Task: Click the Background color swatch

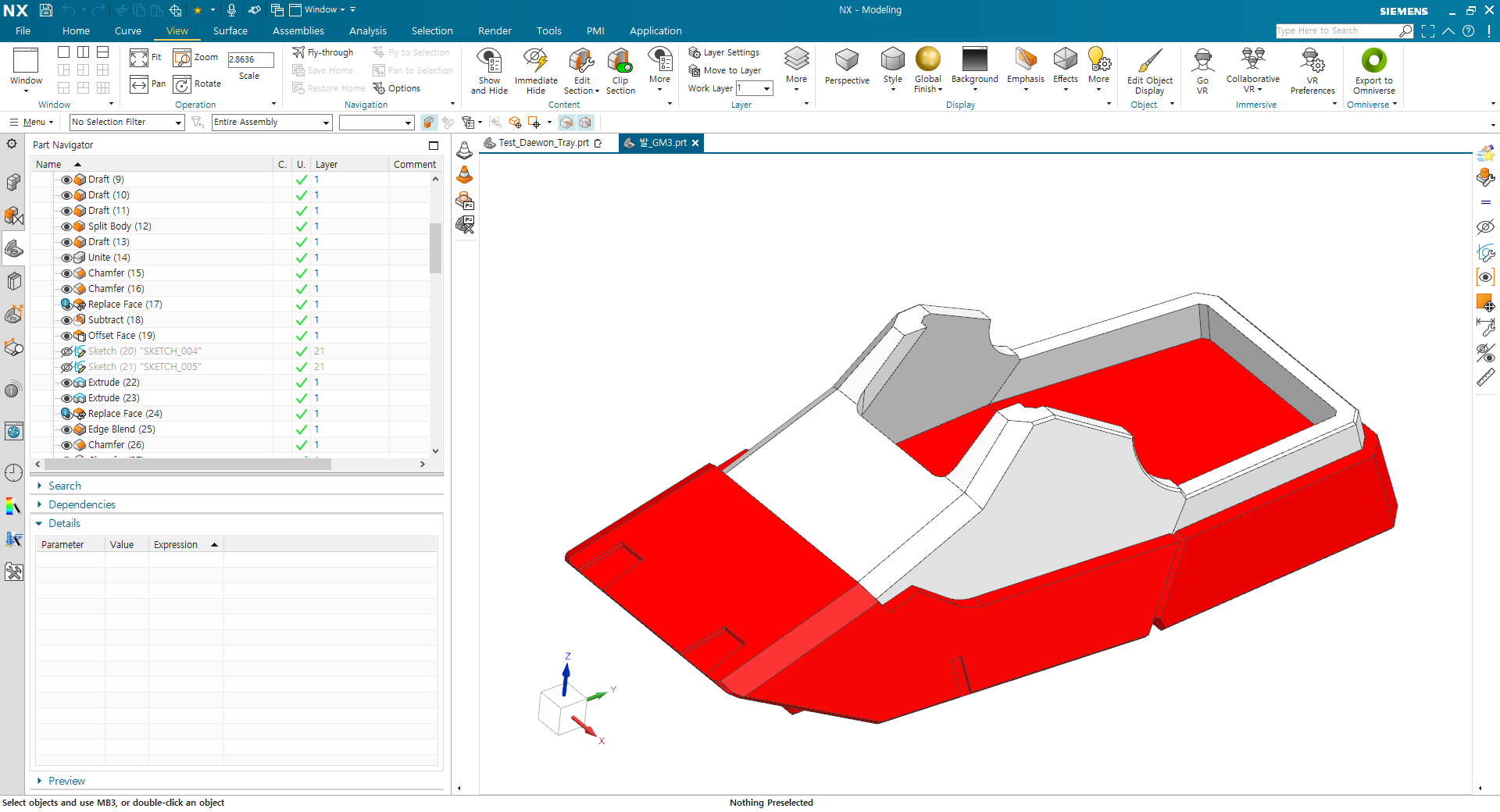Action: click(974, 59)
